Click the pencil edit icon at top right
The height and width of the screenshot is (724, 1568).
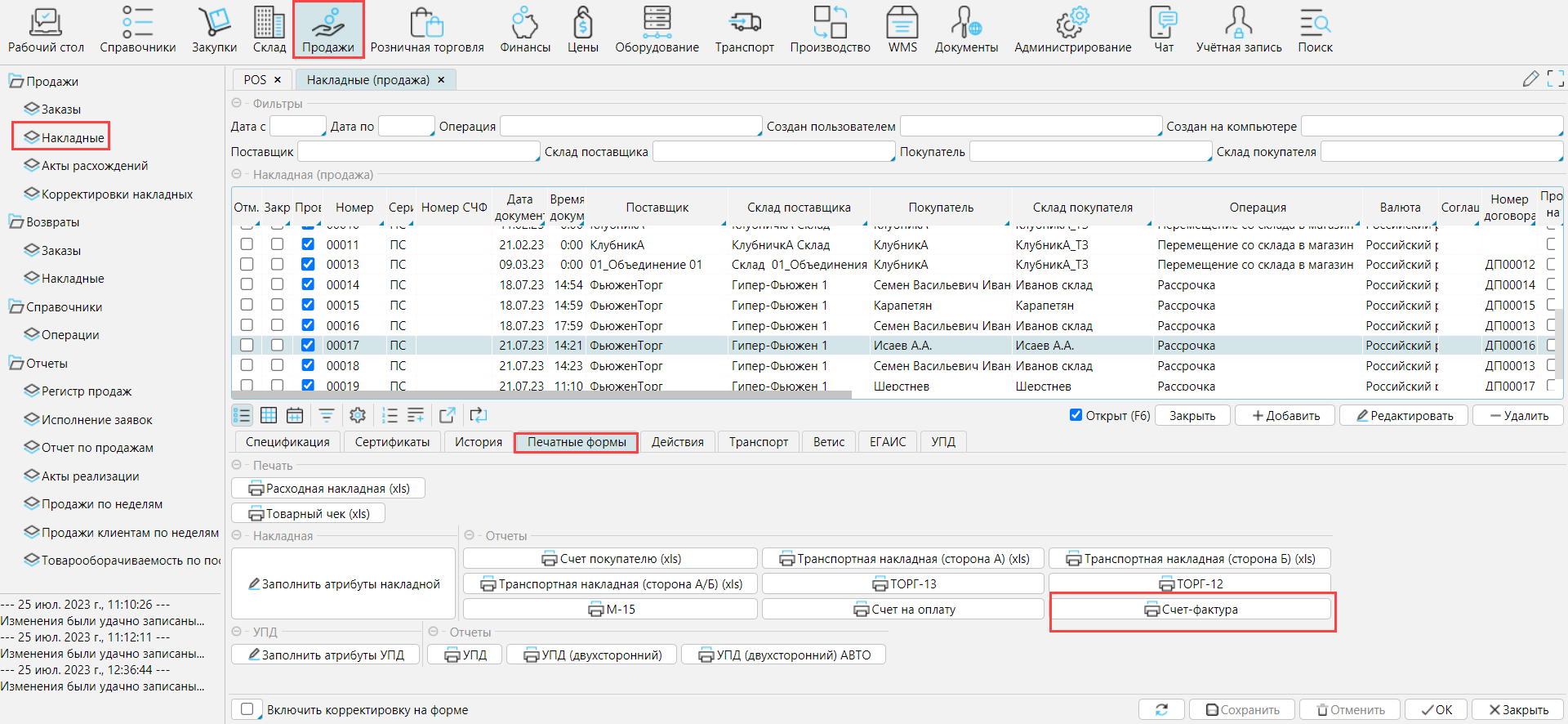[1530, 78]
